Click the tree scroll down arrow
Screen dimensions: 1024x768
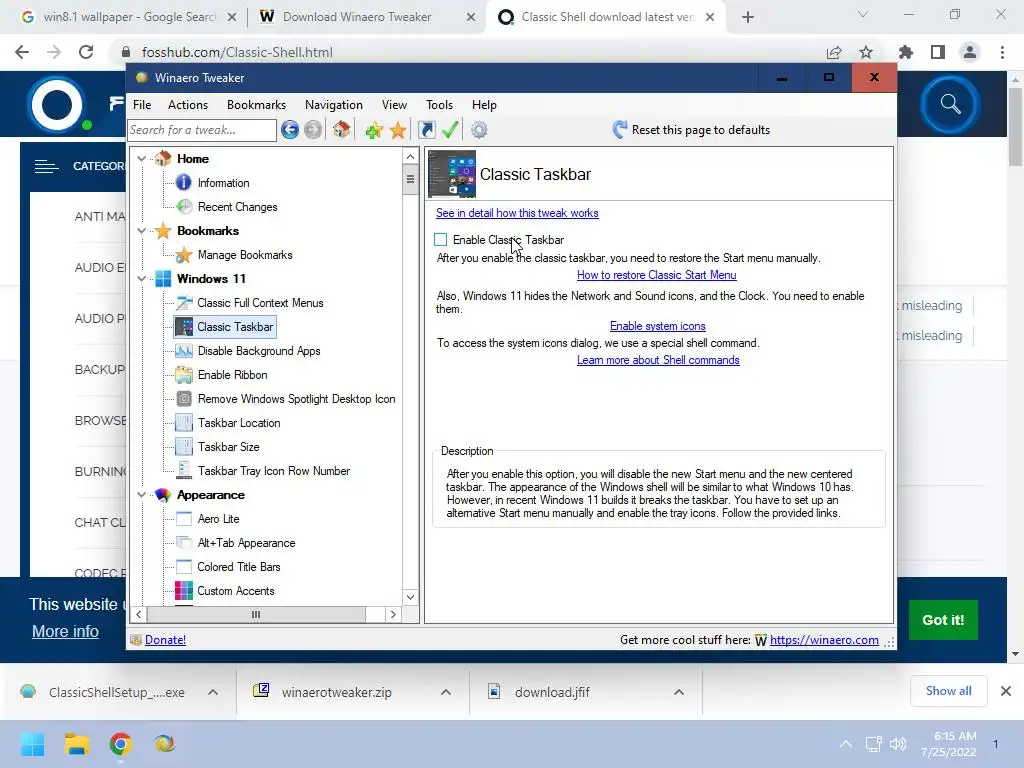pyautogui.click(x=410, y=597)
